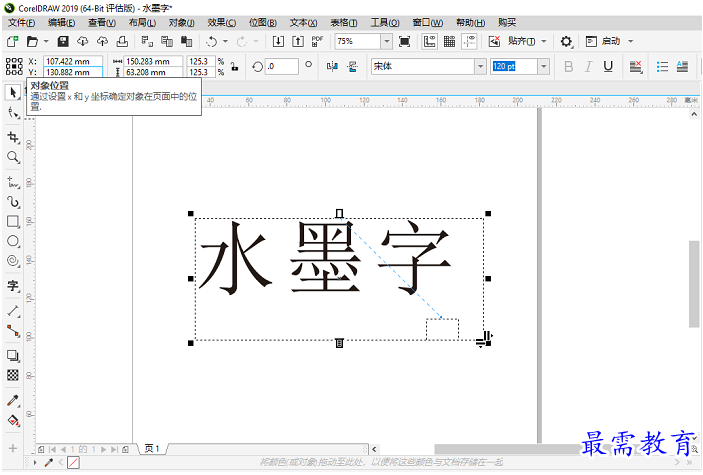Switch to the Page 1 tab
This screenshot has width=703, height=475.
(x=152, y=448)
